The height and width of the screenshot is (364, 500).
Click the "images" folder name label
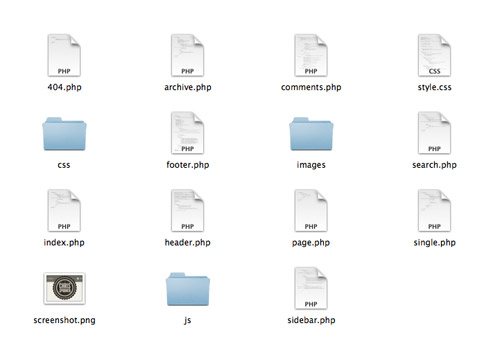pos(311,165)
